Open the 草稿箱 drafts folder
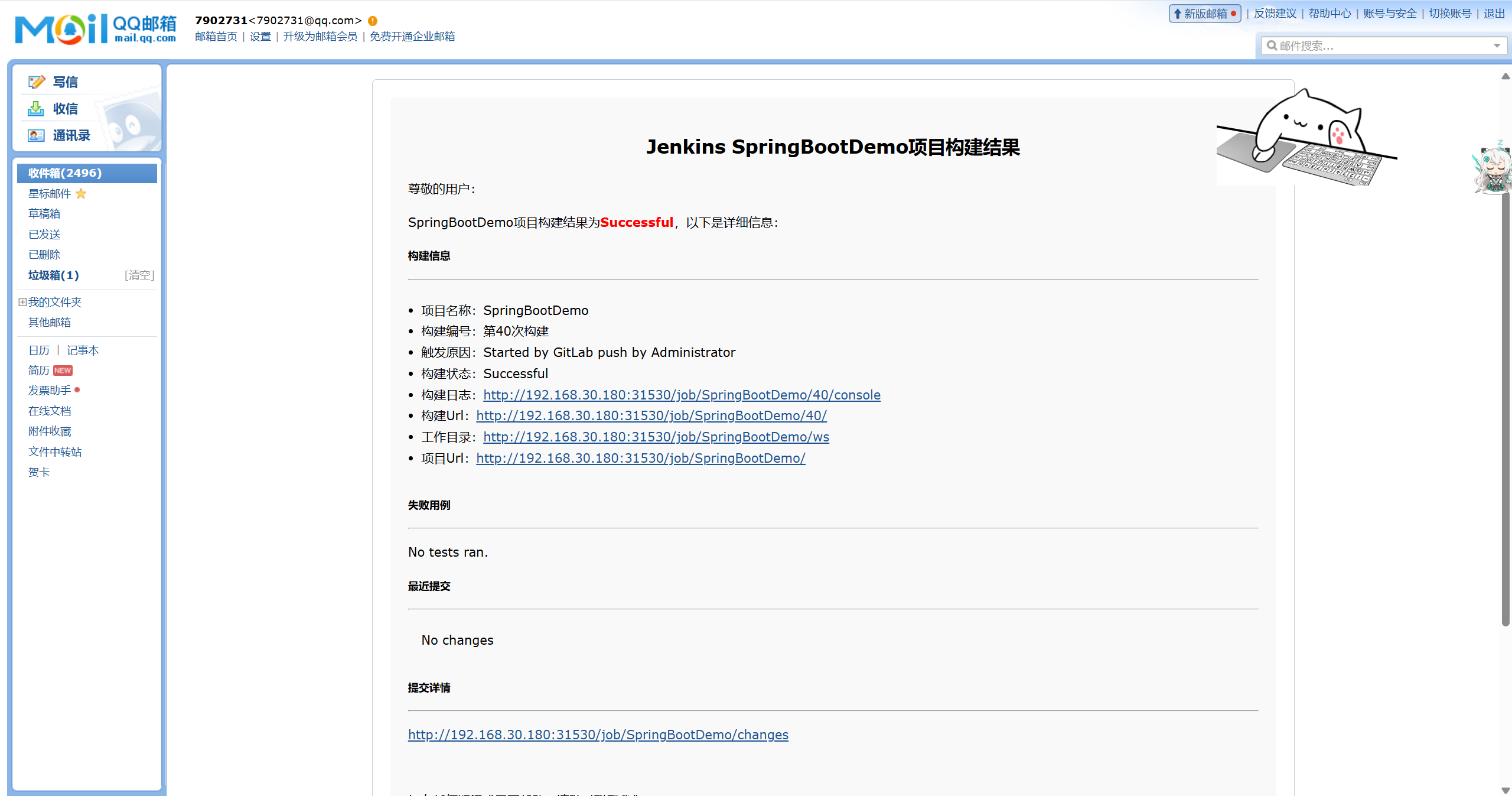The image size is (1512, 796). [x=44, y=214]
